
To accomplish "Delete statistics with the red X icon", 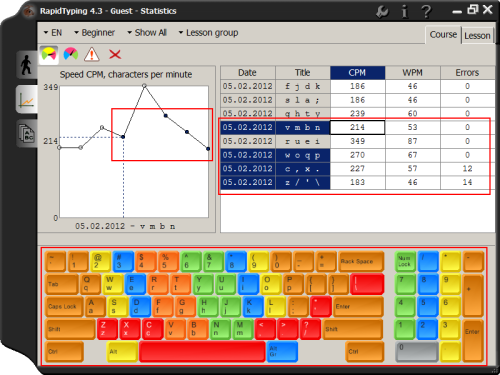I will (115, 54).
